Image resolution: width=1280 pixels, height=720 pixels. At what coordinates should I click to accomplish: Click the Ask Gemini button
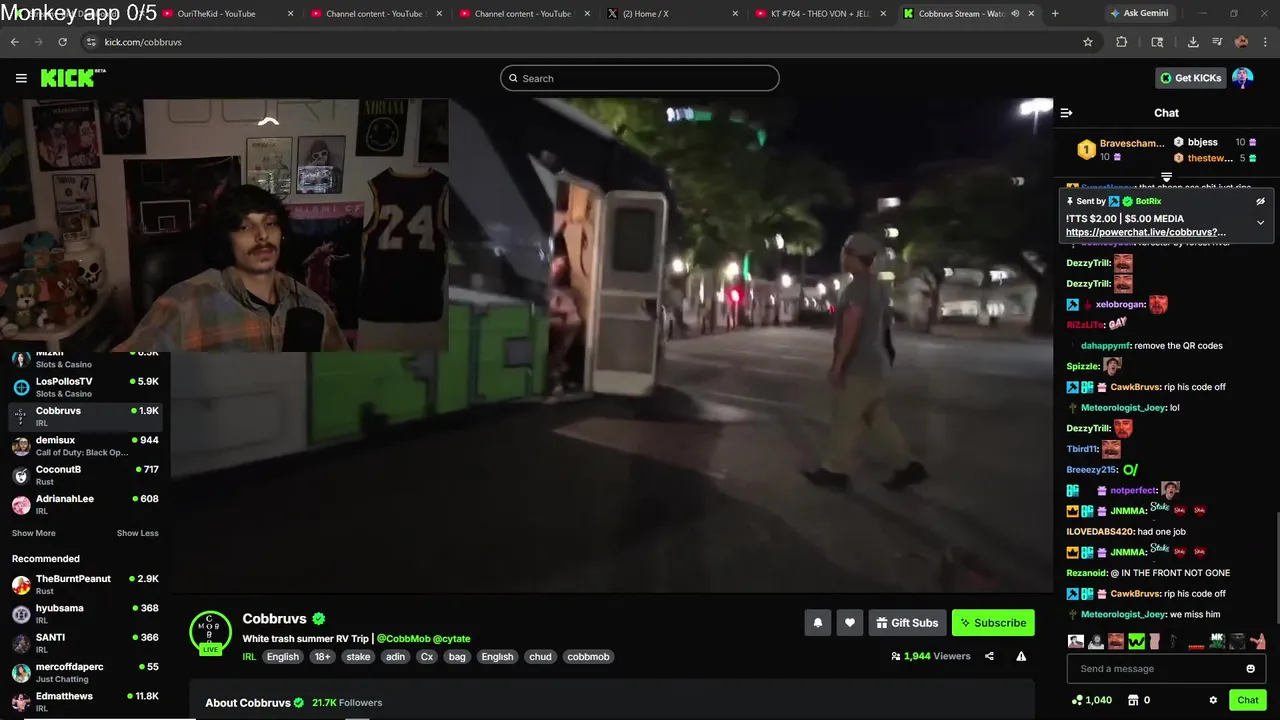pyautogui.click(x=1138, y=14)
